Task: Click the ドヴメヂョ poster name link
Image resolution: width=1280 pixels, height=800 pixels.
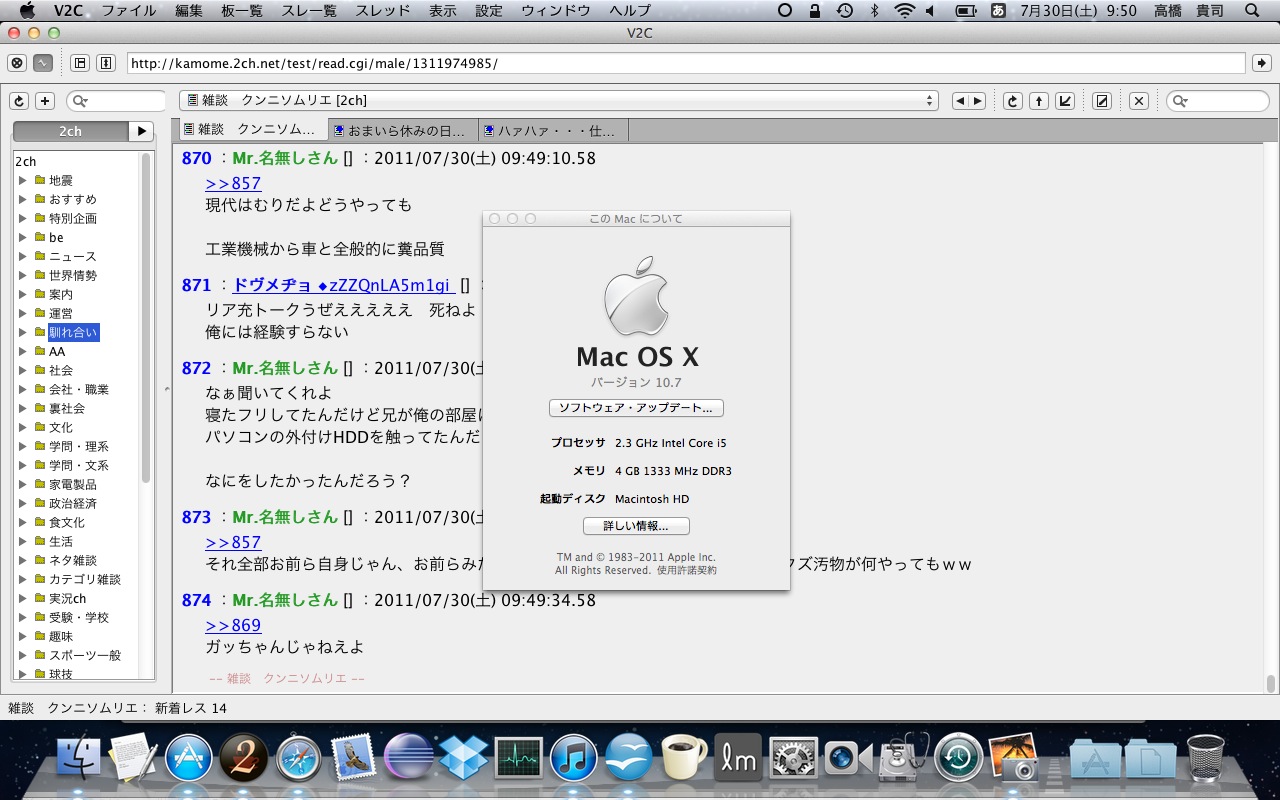Action: pyautogui.click(x=342, y=285)
